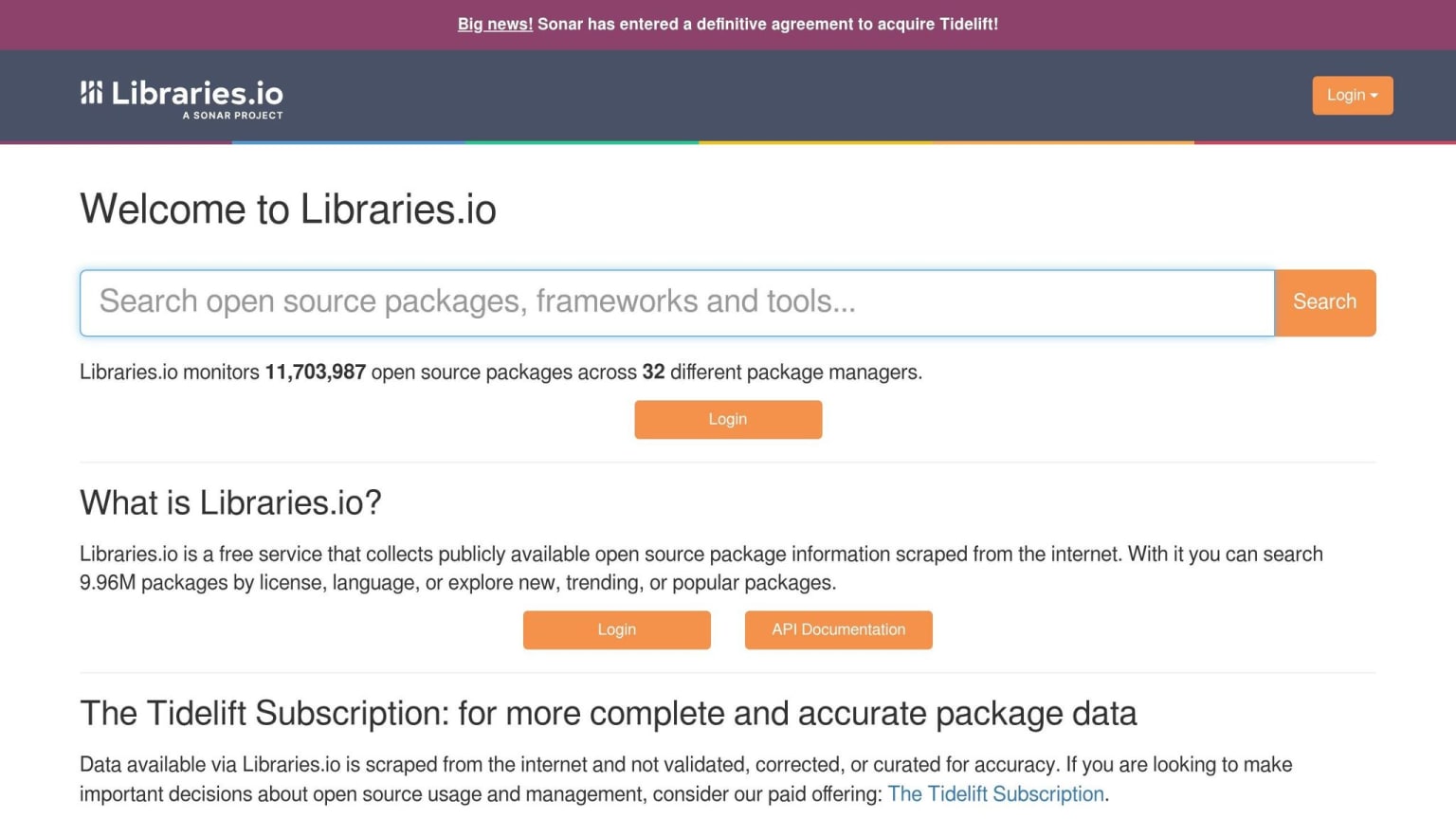This screenshot has width=1456, height=819.
Task: Open the Login dropdown in header
Action: tap(1353, 96)
